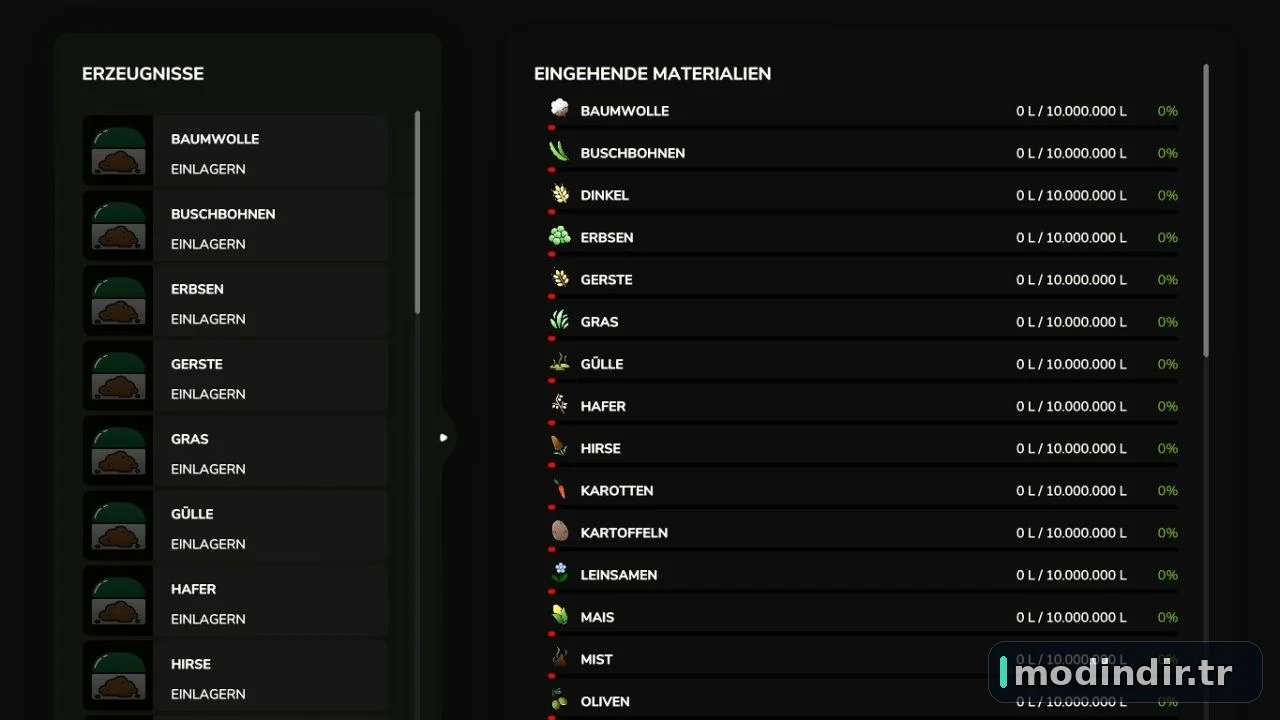Click the arrow between the two panels
This screenshot has width=1280, height=720.
[444, 437]
